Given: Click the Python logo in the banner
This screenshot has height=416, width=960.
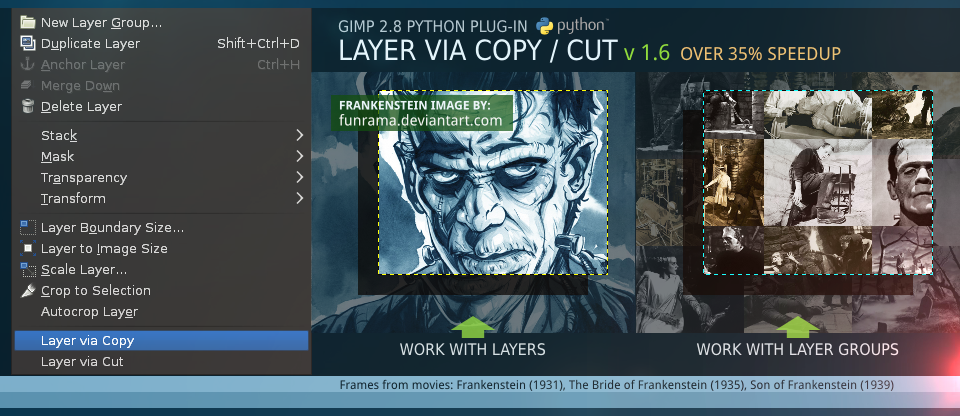Looking at the screenshot, I should (x=572, y=26).
